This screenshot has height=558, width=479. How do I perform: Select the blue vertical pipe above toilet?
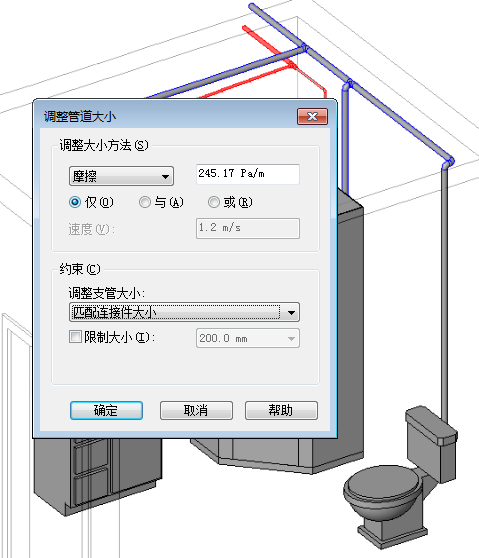pyautogui.click(x=444, y=295)
